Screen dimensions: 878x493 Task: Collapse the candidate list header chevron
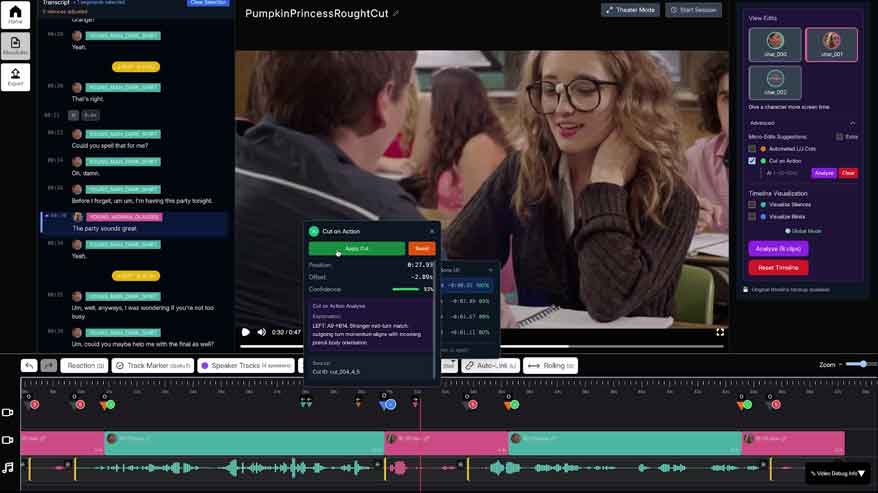pos(491,270)
